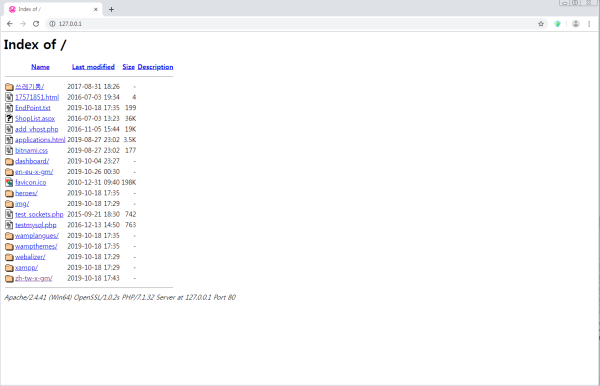This screenshot has height=386, width=600.
Task: Click the unknown-file icon beside ShopList.aspx
Action: 9,119
